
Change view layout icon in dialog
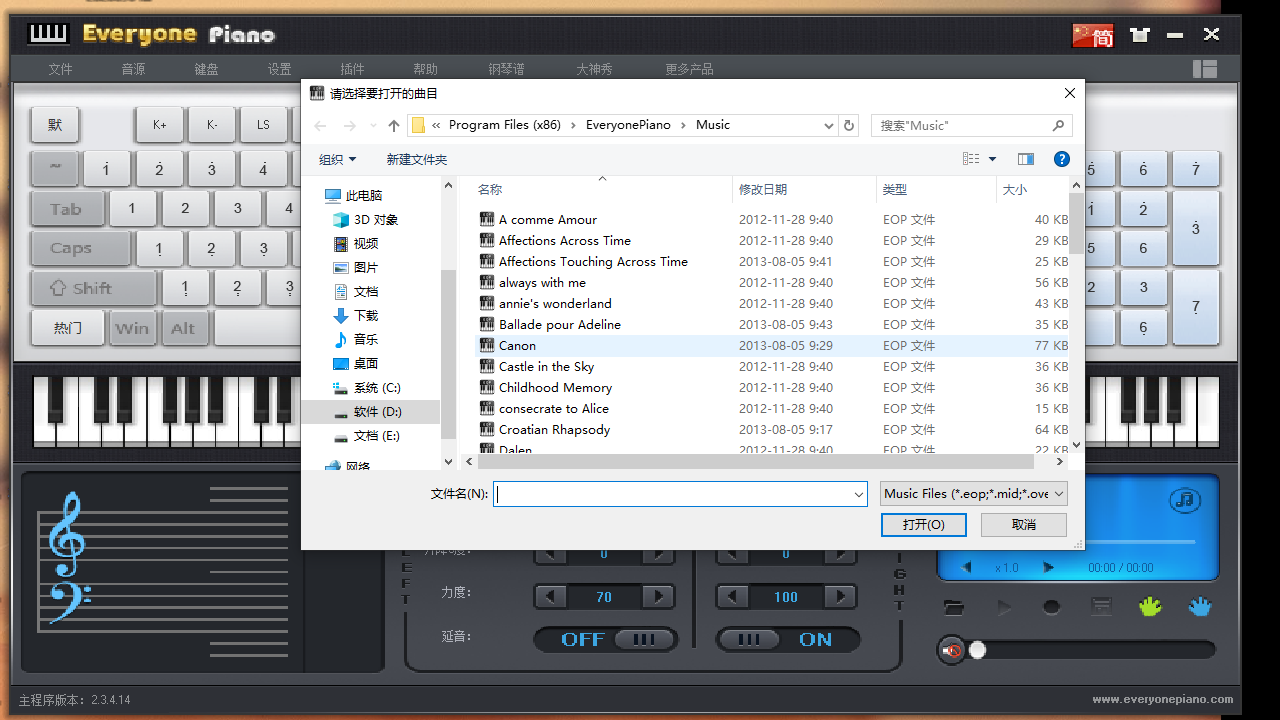971,159
